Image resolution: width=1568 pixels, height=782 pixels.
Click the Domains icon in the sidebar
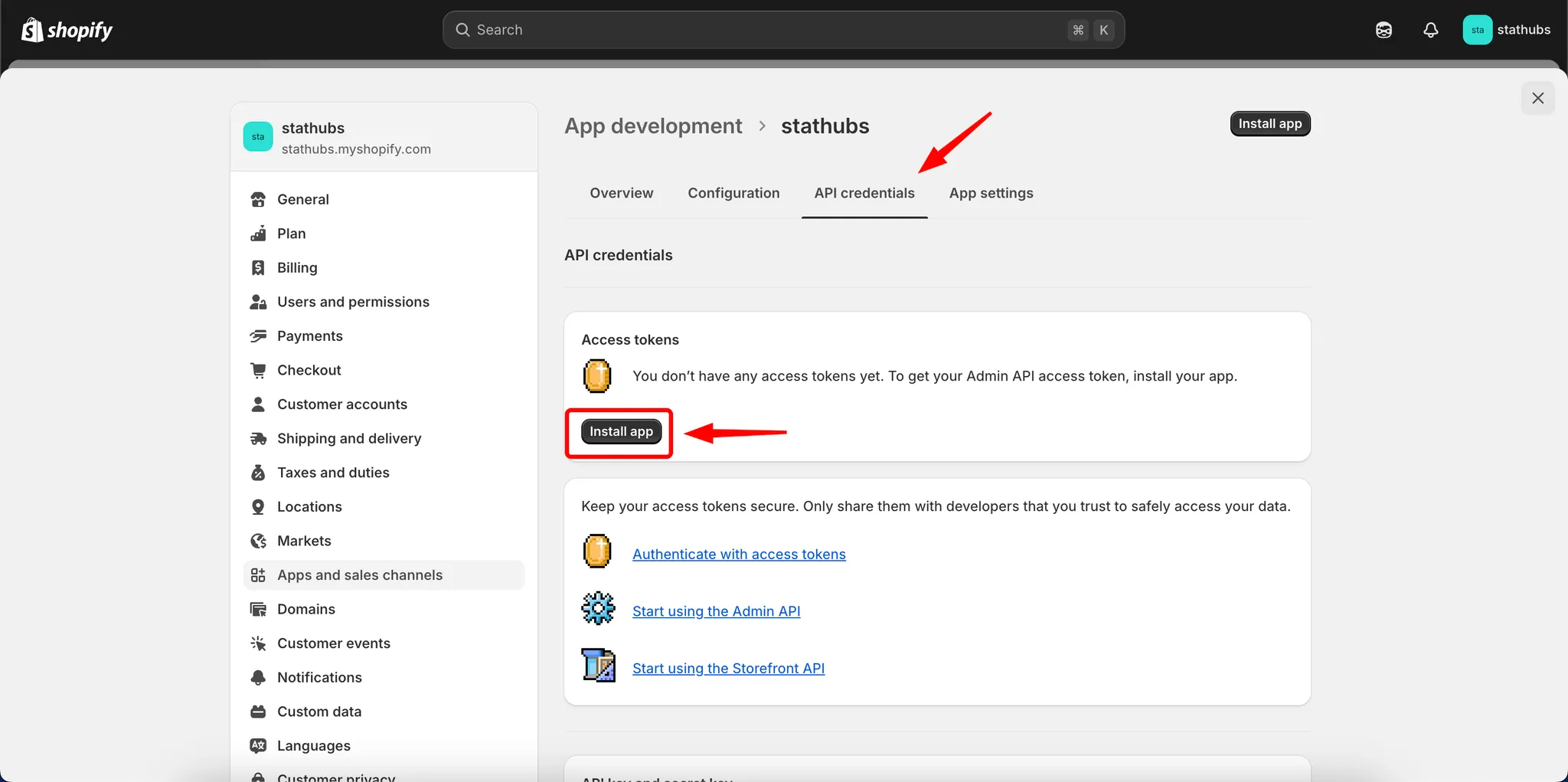(x=258, y=609)
